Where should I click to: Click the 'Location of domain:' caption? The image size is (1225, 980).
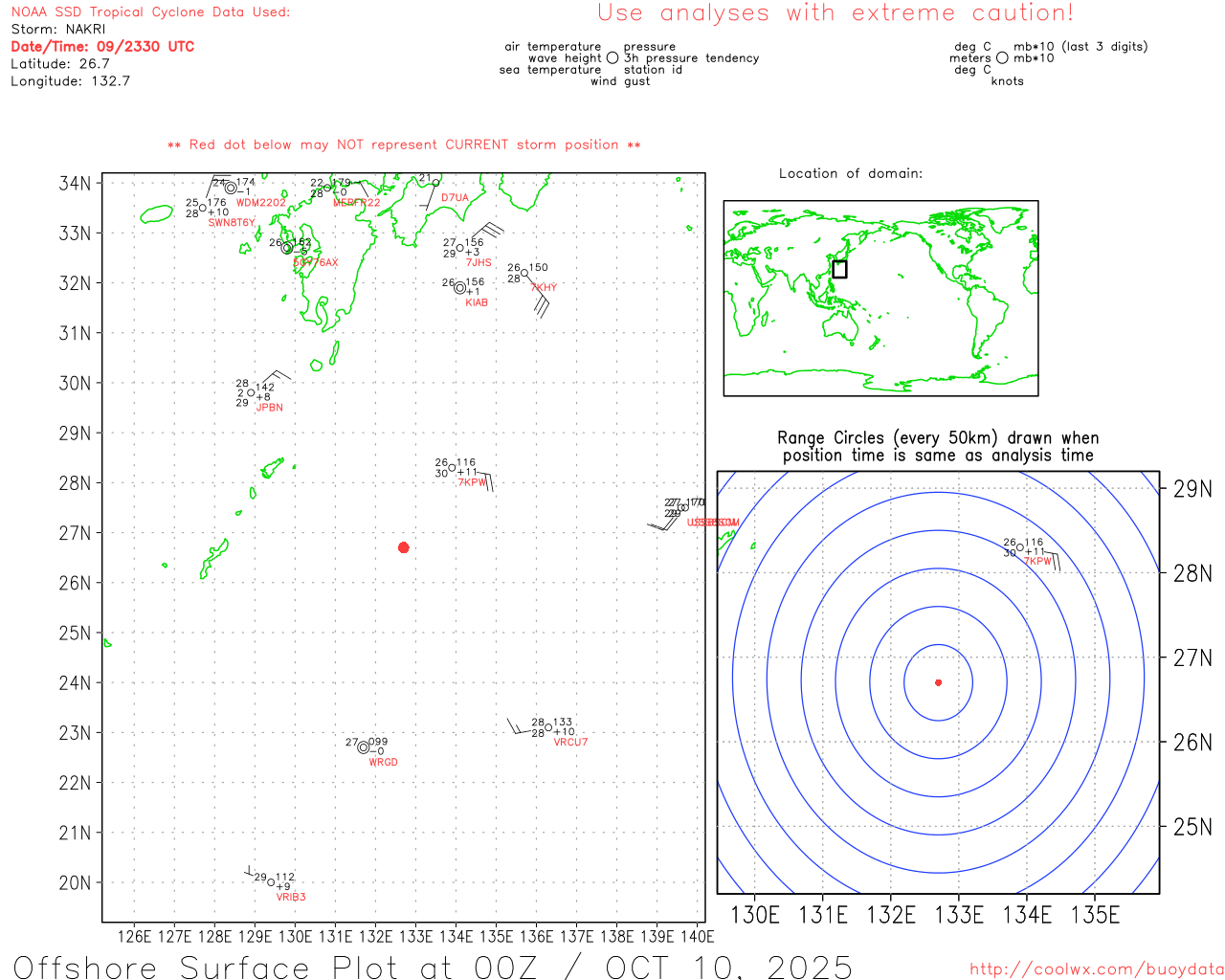(851, 173)
